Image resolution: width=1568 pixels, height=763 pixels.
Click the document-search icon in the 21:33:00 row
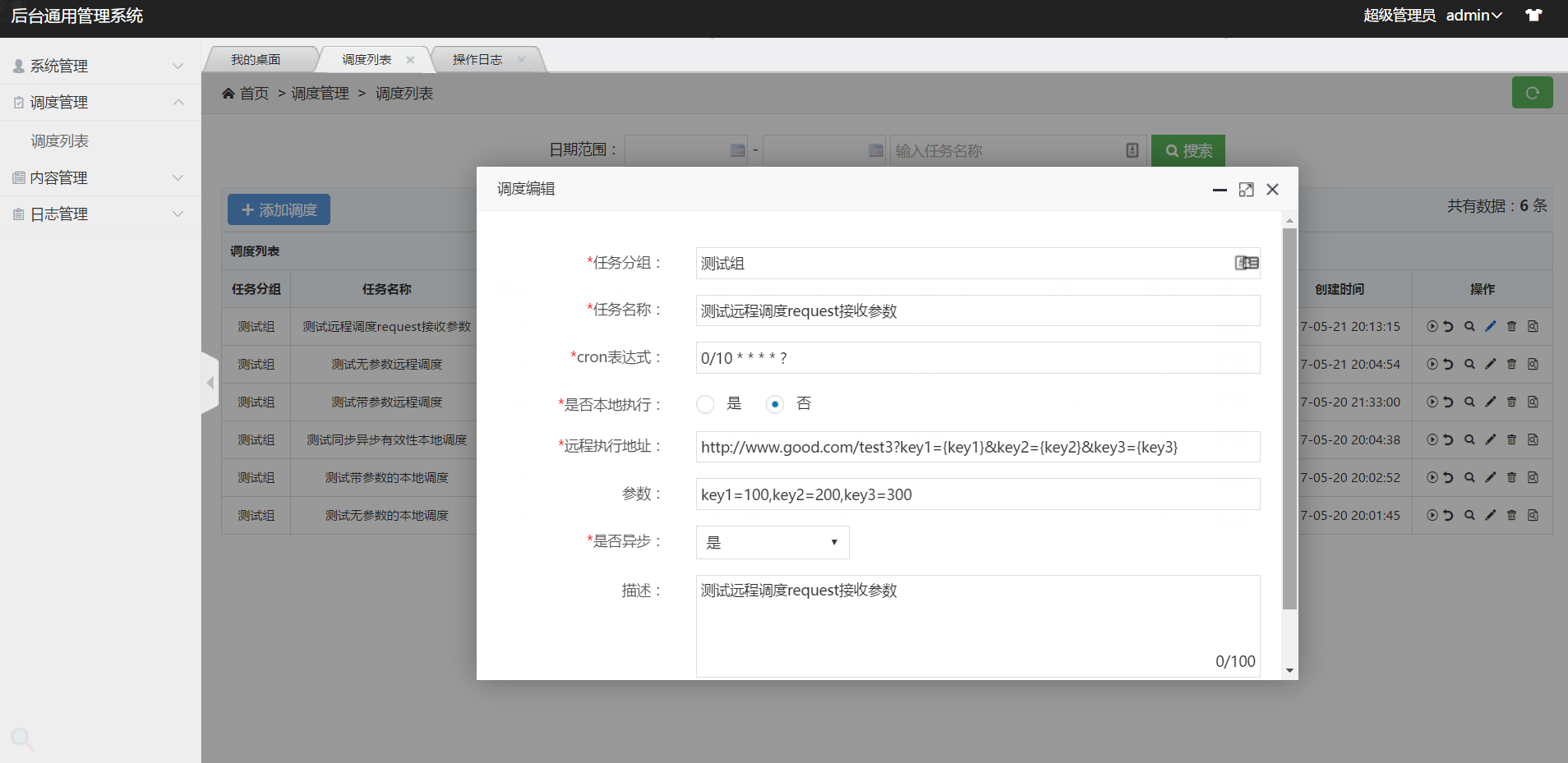[1533, 402]
